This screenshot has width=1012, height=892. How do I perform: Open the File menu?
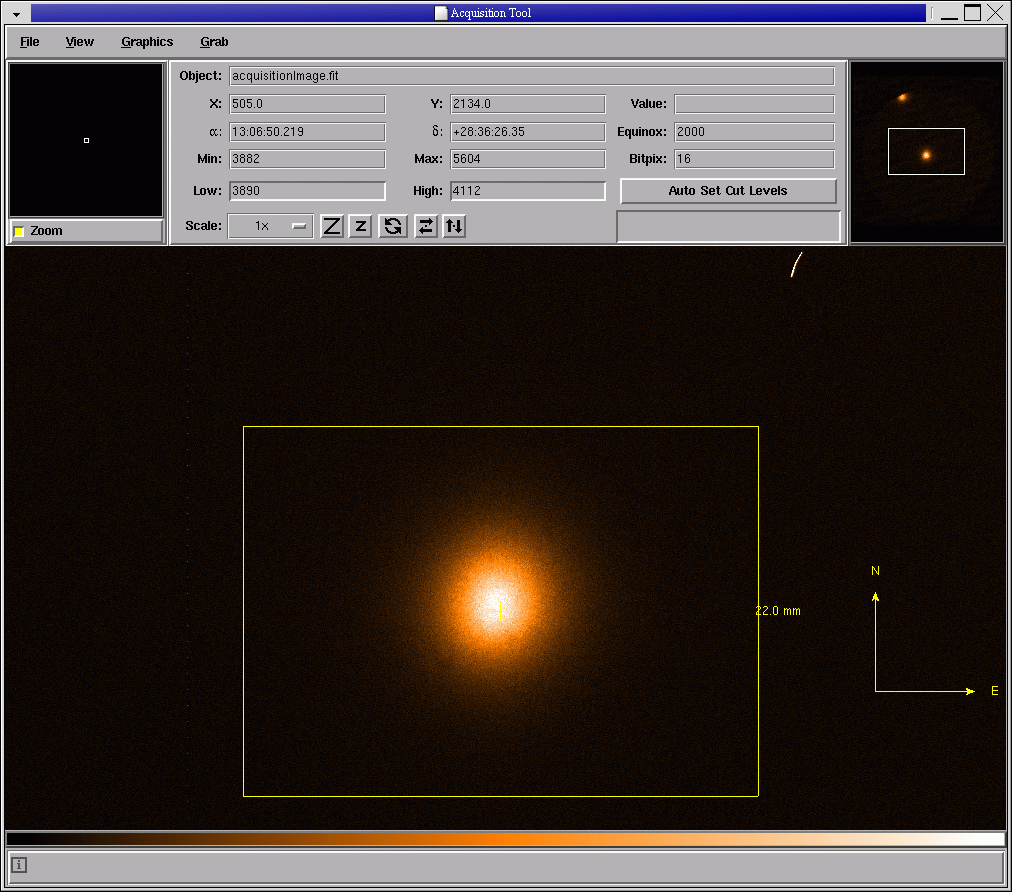(x=30, y=42)
